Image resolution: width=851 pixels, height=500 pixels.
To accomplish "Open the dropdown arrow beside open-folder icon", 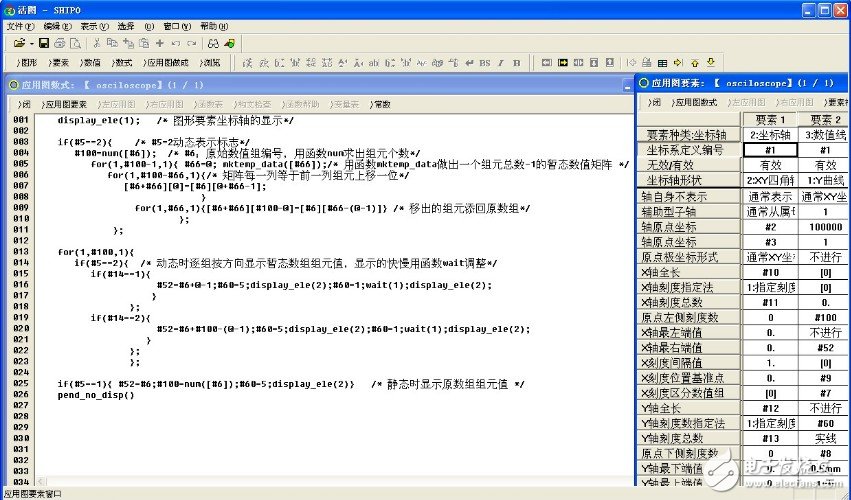I will click(31, 44).
